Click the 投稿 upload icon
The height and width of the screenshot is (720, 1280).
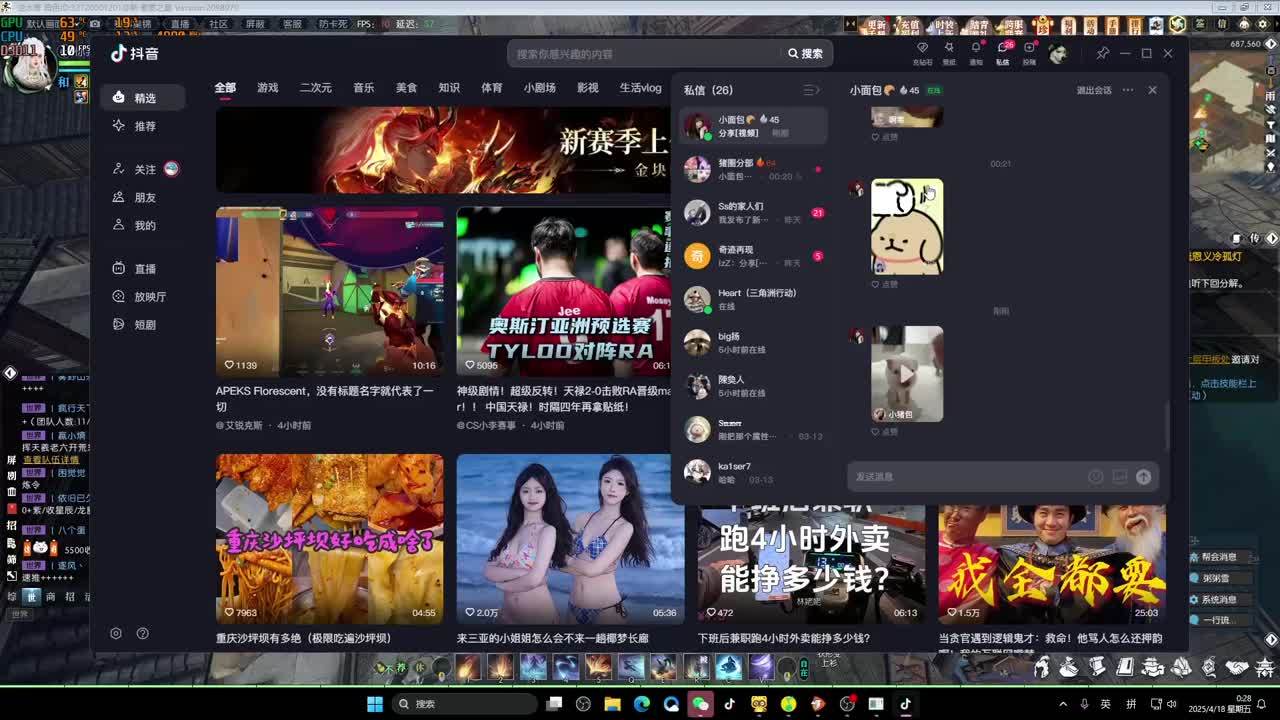1029,50
